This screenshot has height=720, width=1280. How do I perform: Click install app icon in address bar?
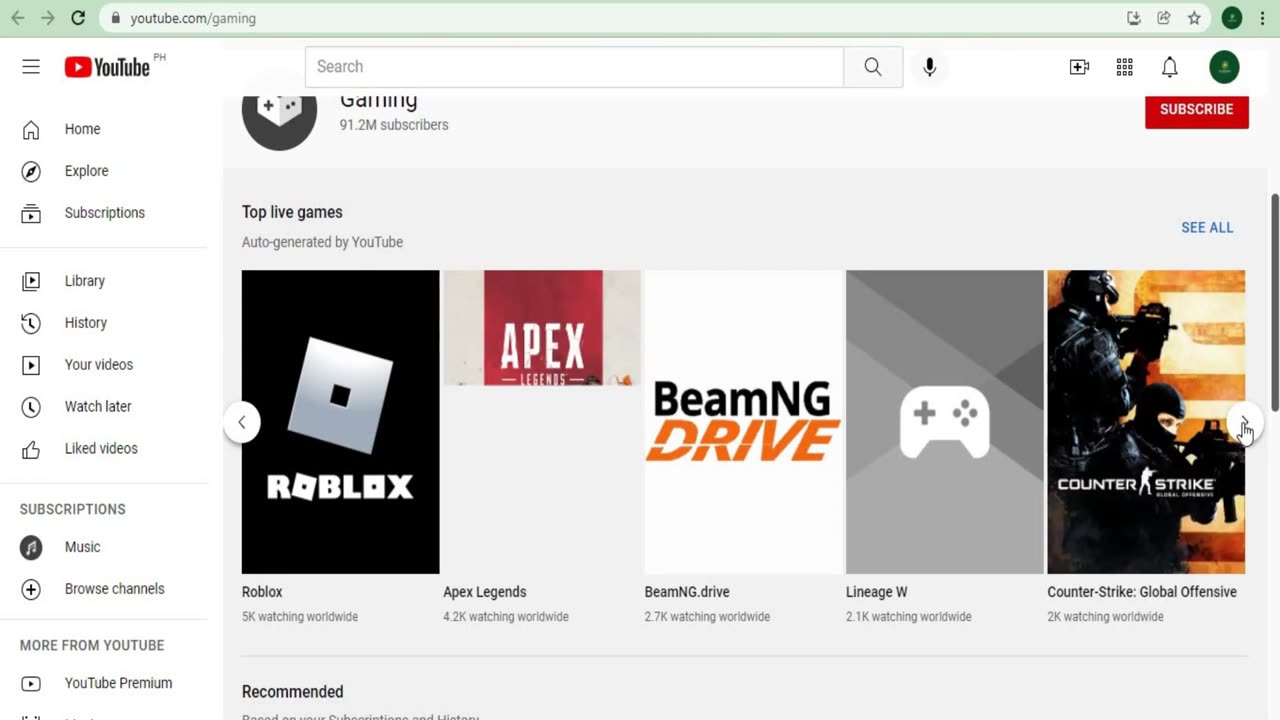tap(1134, 18)
